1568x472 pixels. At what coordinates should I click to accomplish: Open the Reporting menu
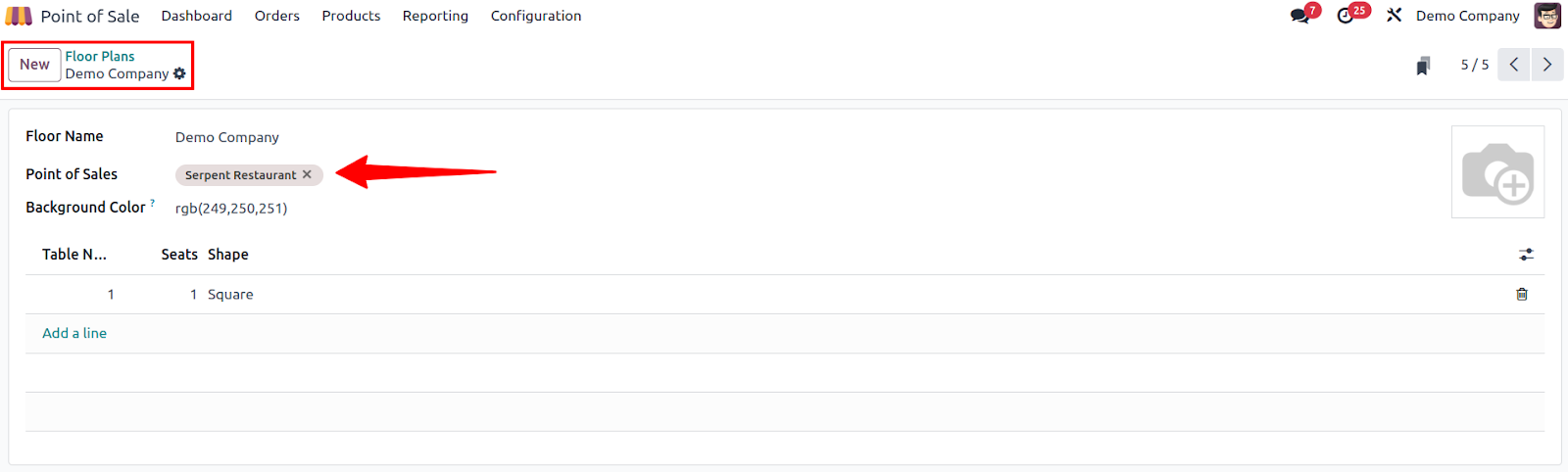pos(435,16)
